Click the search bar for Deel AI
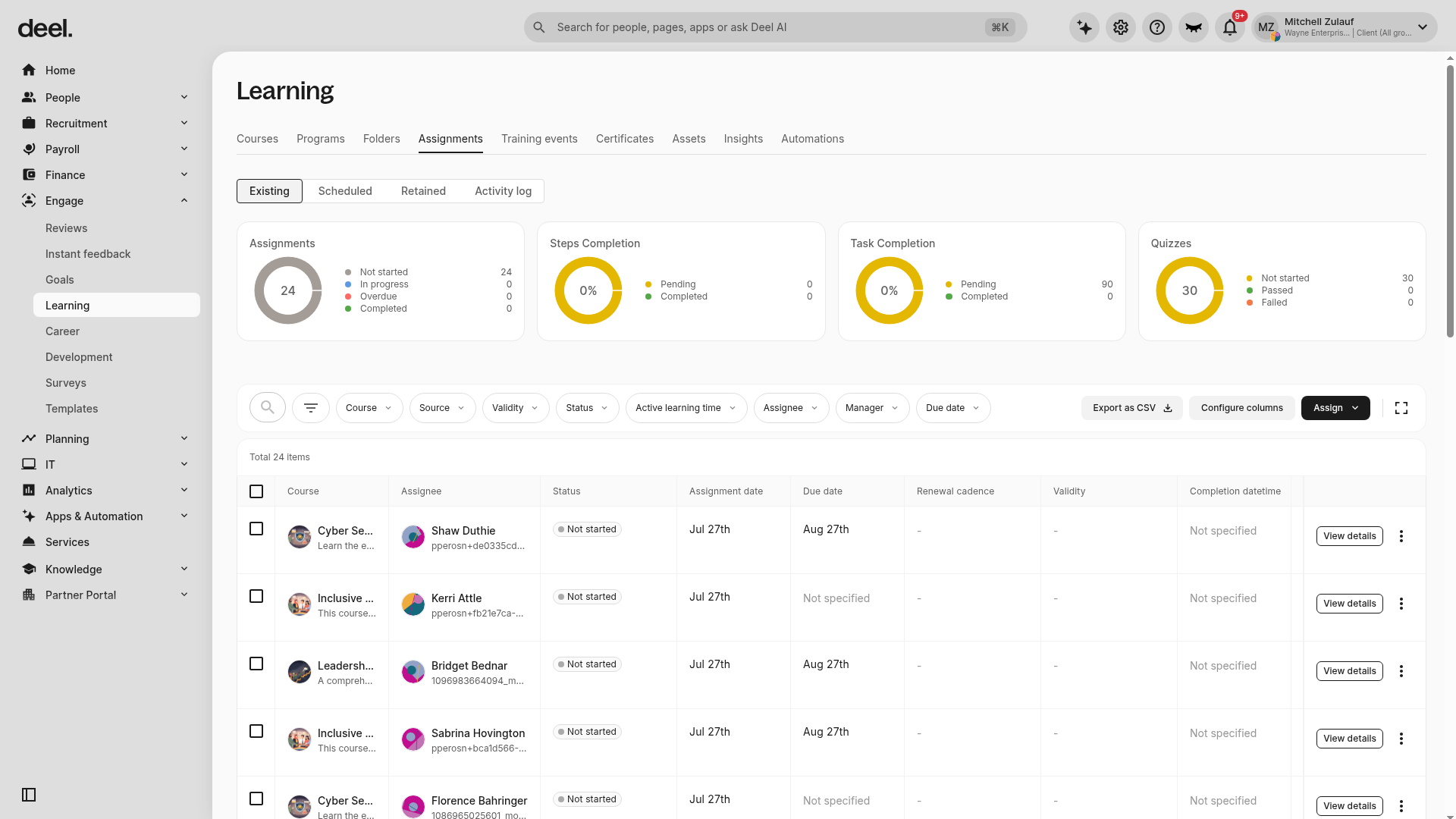 [x=775, y=27]
